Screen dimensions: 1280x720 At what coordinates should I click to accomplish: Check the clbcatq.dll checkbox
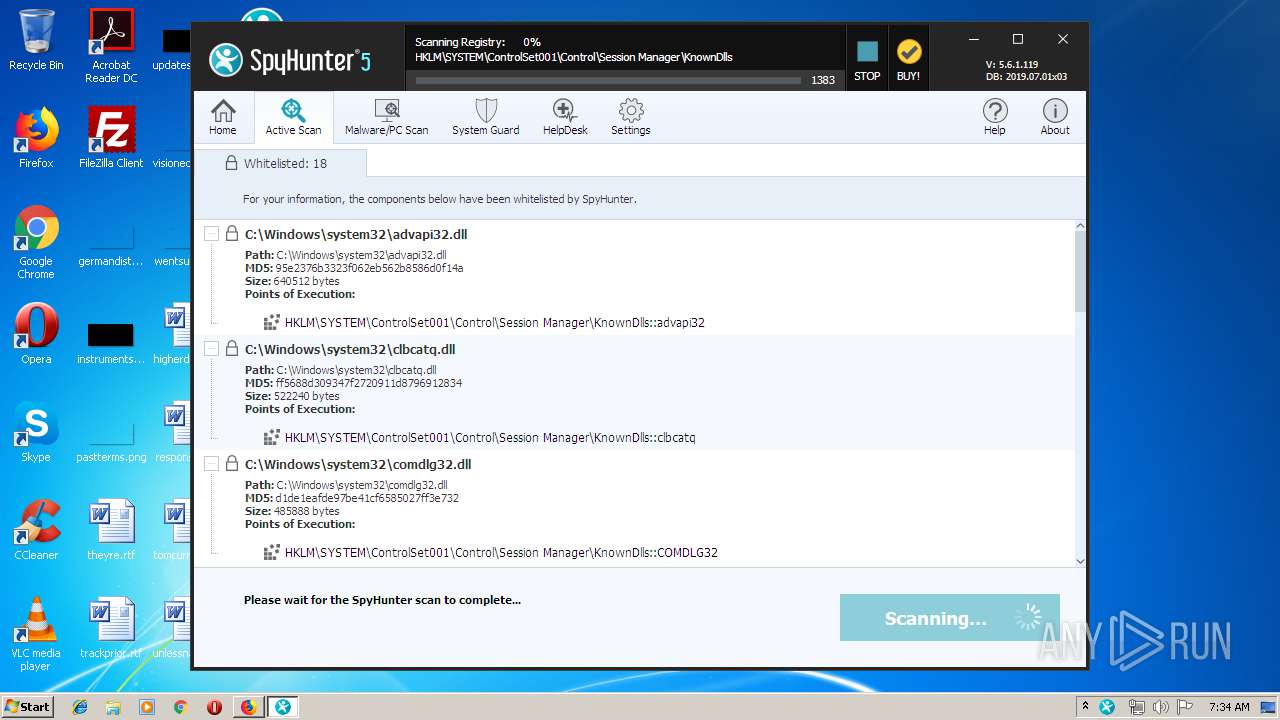pos(211,349)
